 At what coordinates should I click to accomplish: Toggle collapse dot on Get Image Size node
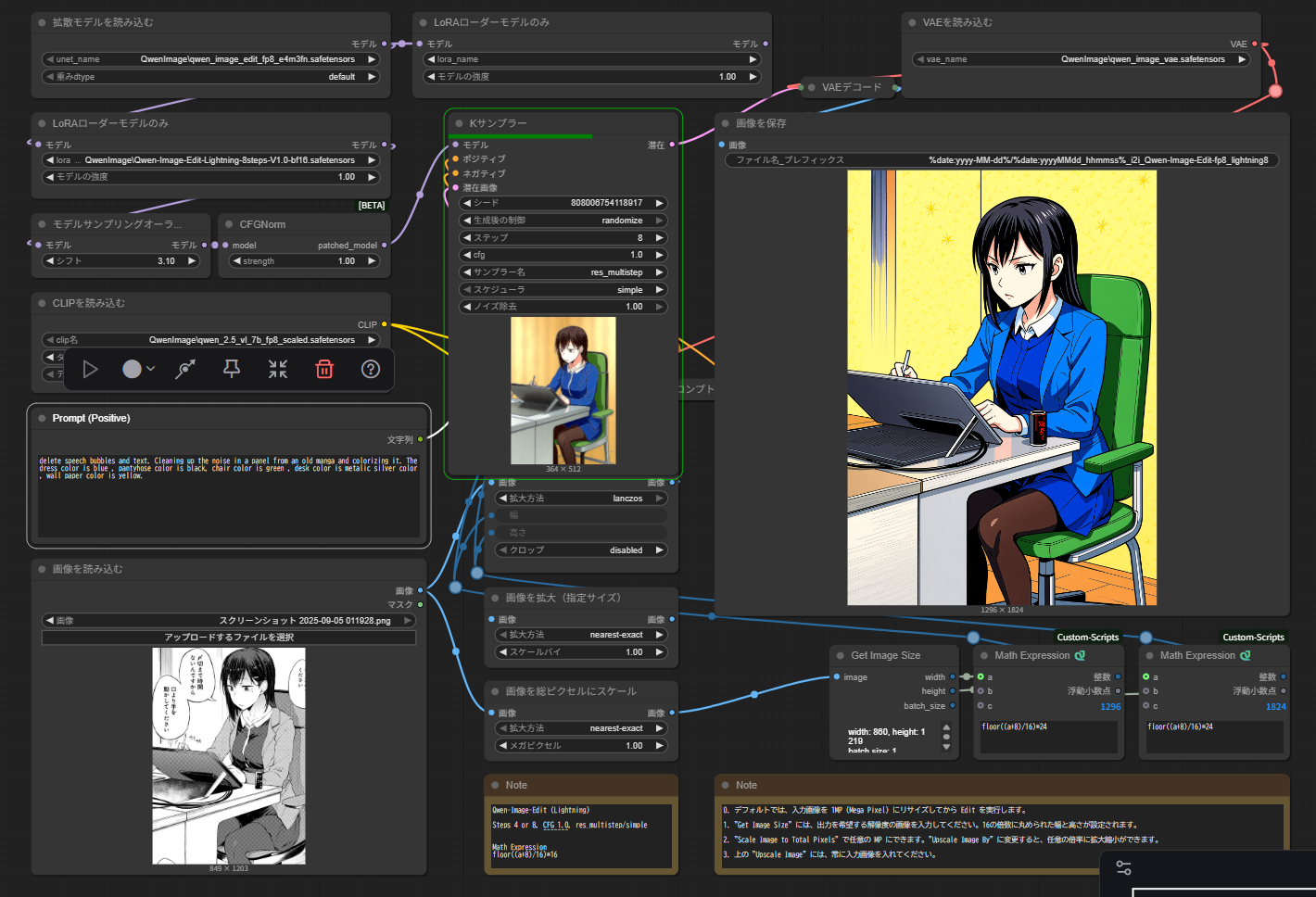(841, 655)
